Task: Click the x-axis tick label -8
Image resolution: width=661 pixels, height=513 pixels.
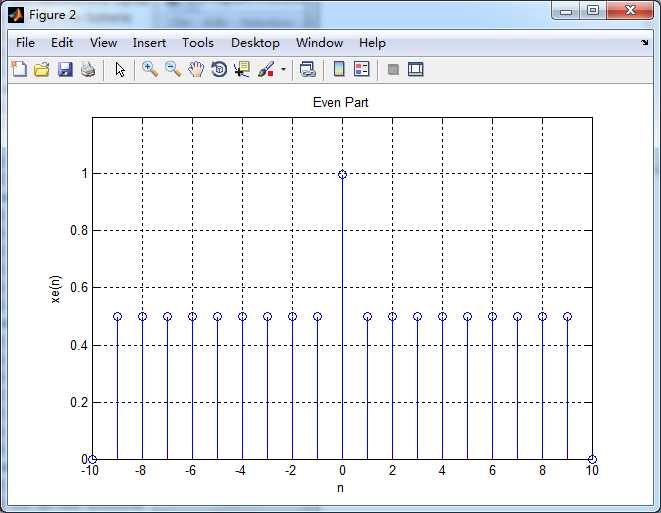Action: (x=141, y=470)
